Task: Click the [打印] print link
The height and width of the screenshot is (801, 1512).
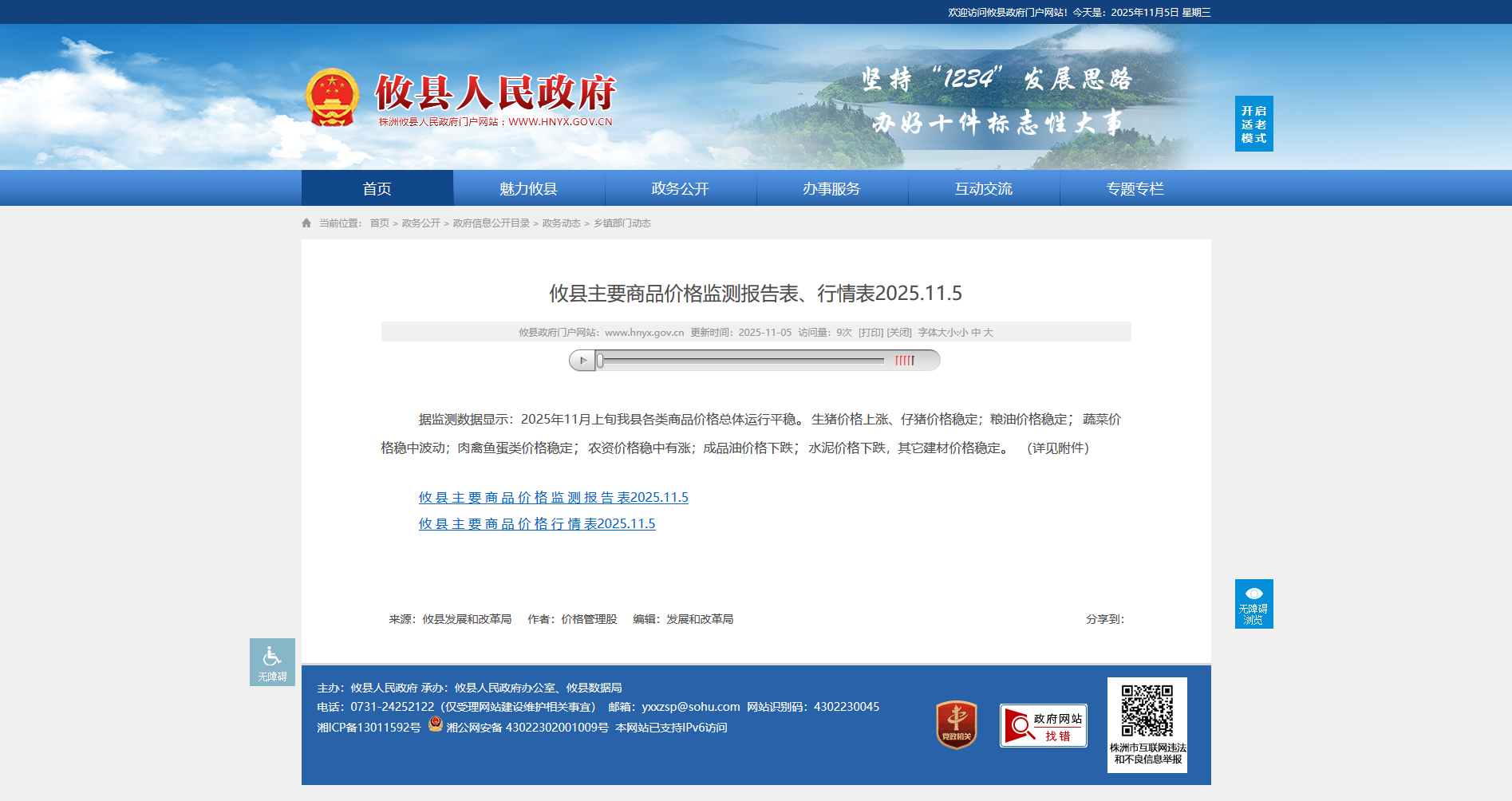Action: tap(870, 333)
